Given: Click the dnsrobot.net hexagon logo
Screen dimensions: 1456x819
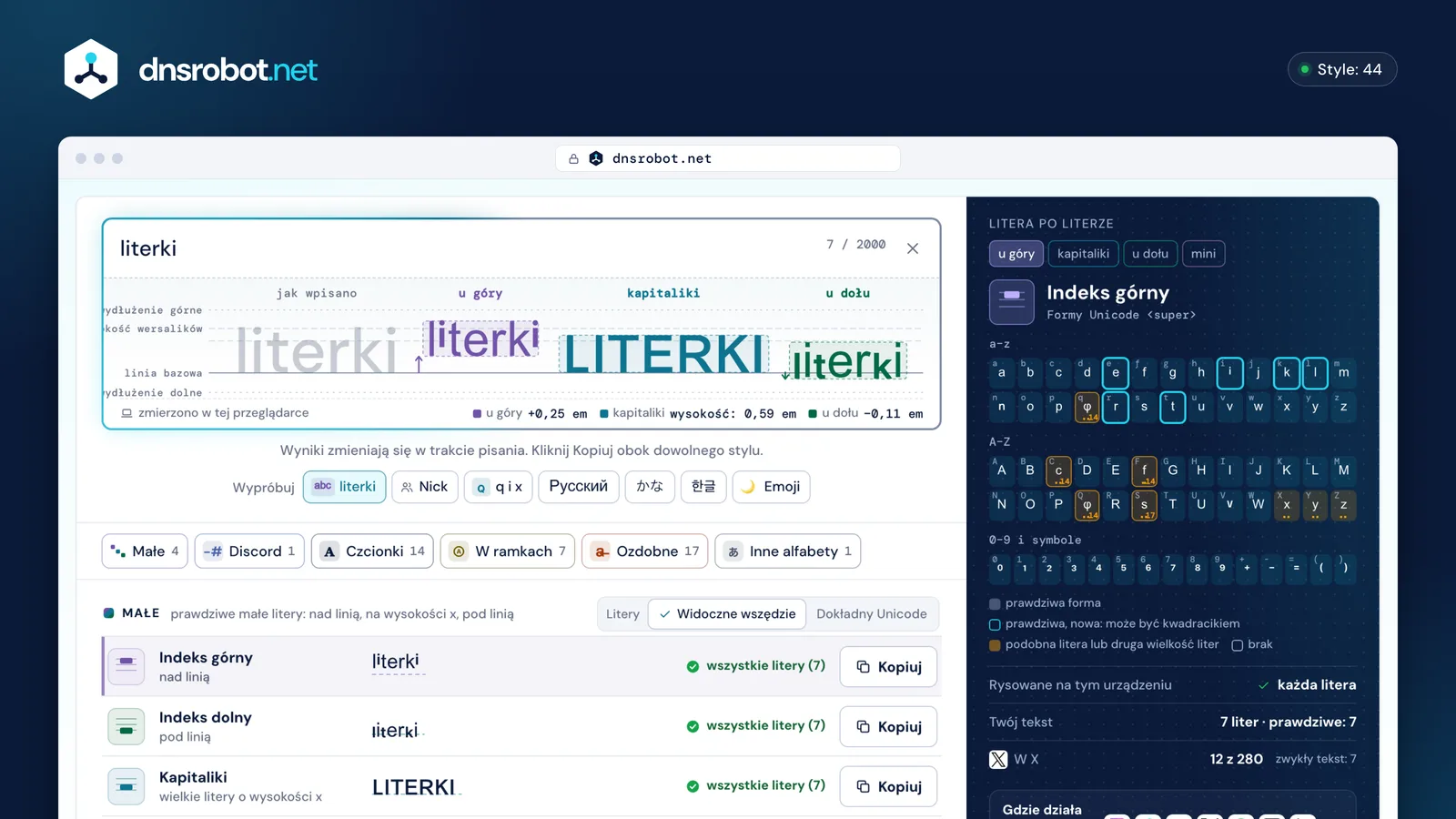Looking at the screenshot, I should 91,69.
